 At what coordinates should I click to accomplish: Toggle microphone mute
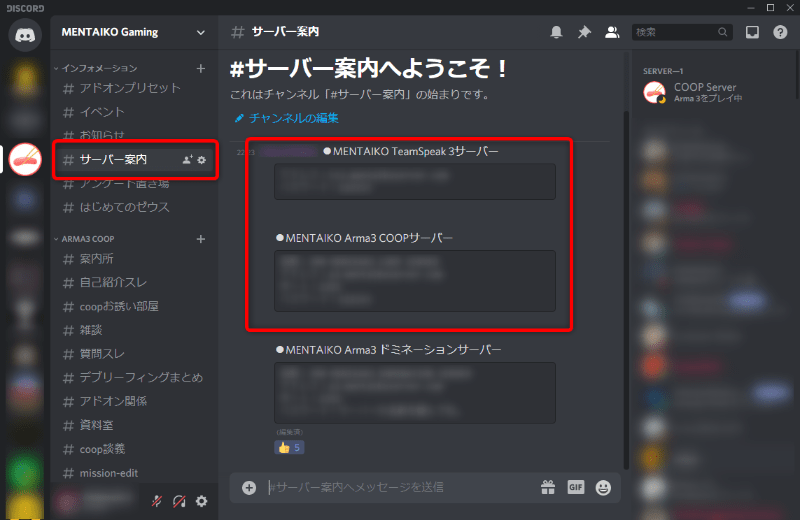tap(157, 501)
